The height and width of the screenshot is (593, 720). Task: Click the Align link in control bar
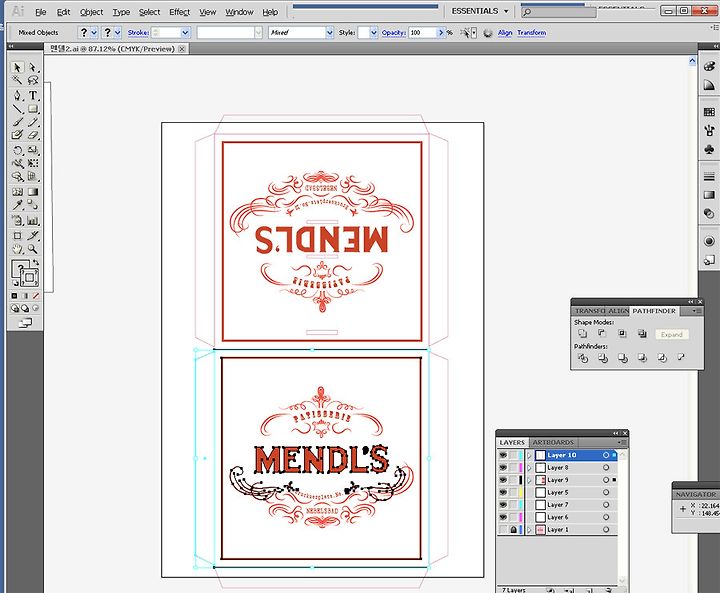[505, 33]
